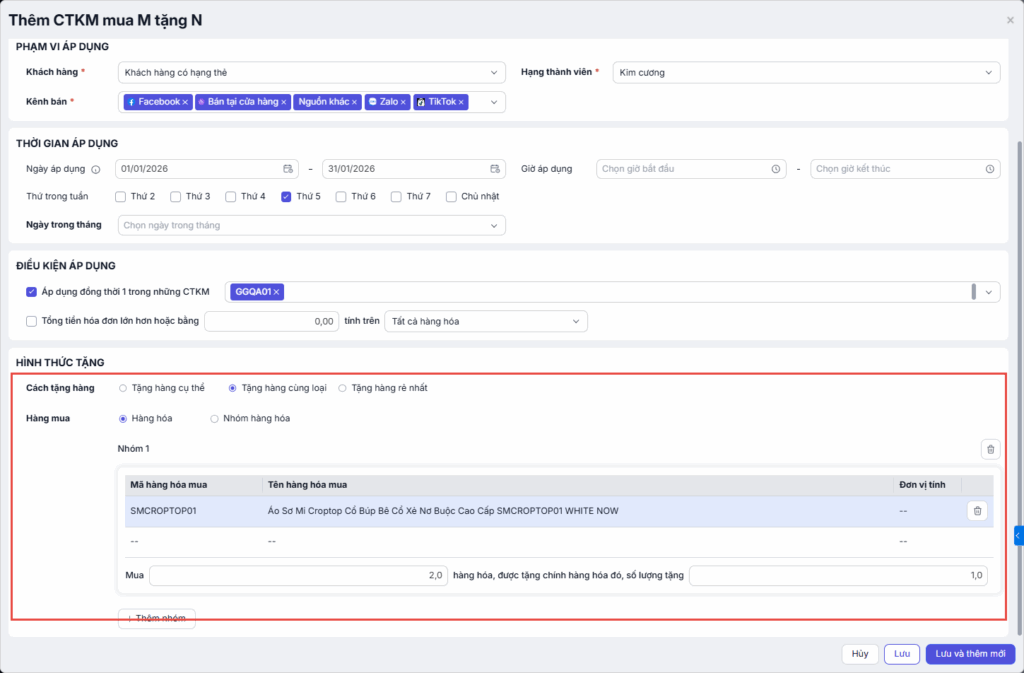Click the Mua quantity input field
This screenshot has width=1024, height=673.
click(x=297, y=576)
